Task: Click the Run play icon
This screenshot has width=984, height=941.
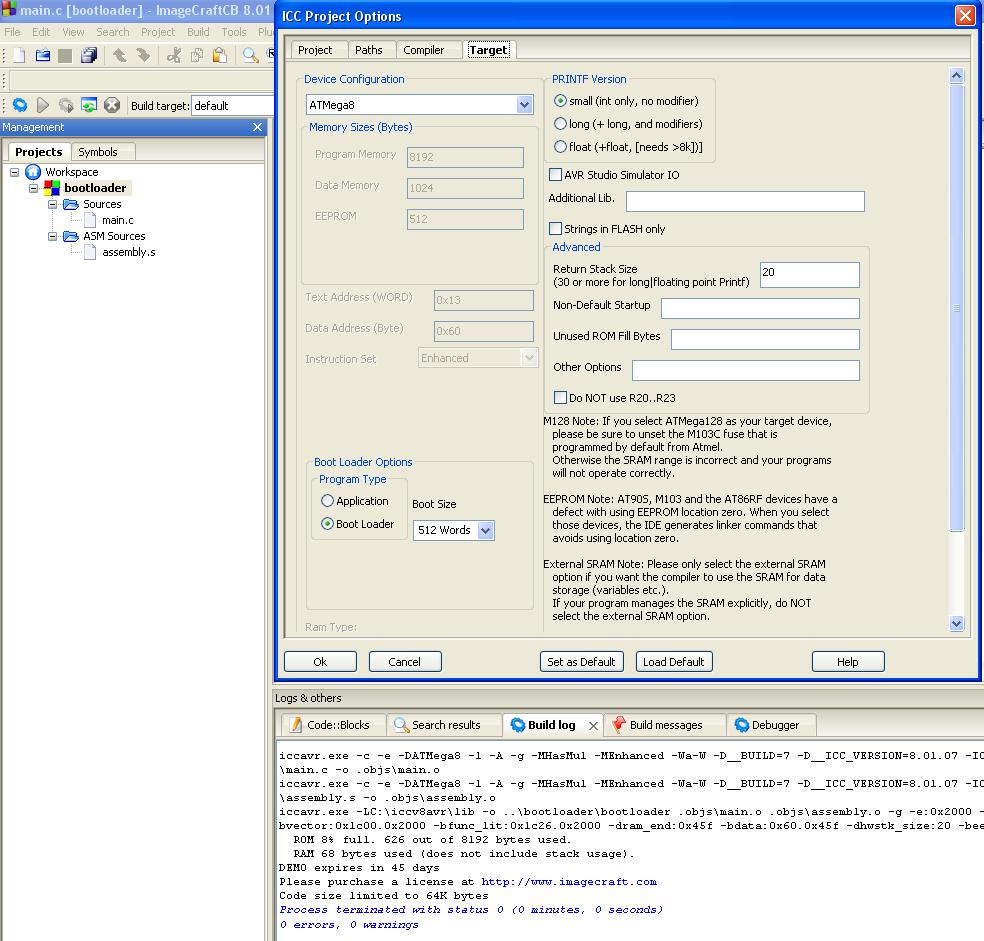Action: pos(43,105)
